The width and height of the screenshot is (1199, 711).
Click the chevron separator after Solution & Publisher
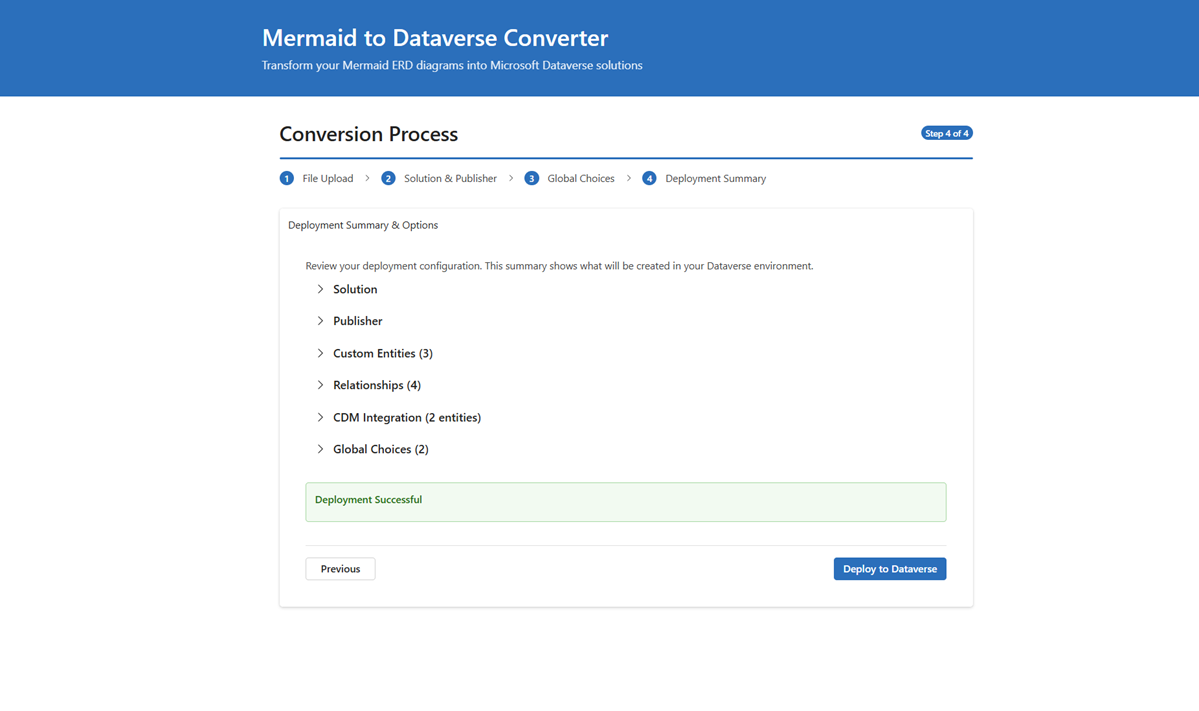(512, 177)
